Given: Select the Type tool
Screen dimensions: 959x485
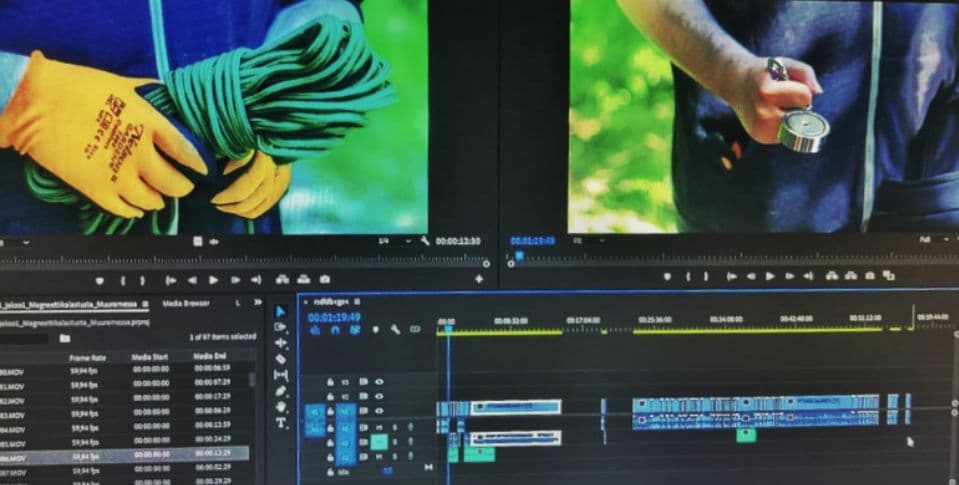Looking at the screenshot, I should click(x=281, y=423).
